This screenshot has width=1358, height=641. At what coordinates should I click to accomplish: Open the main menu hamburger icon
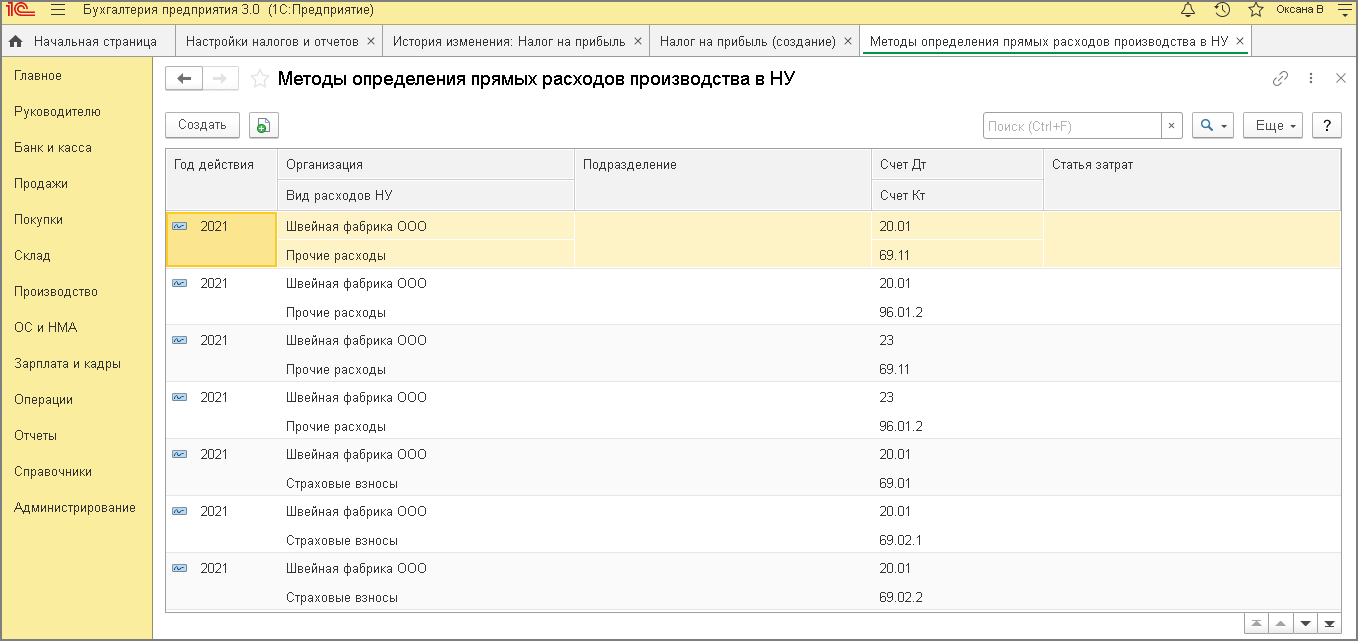57,10
